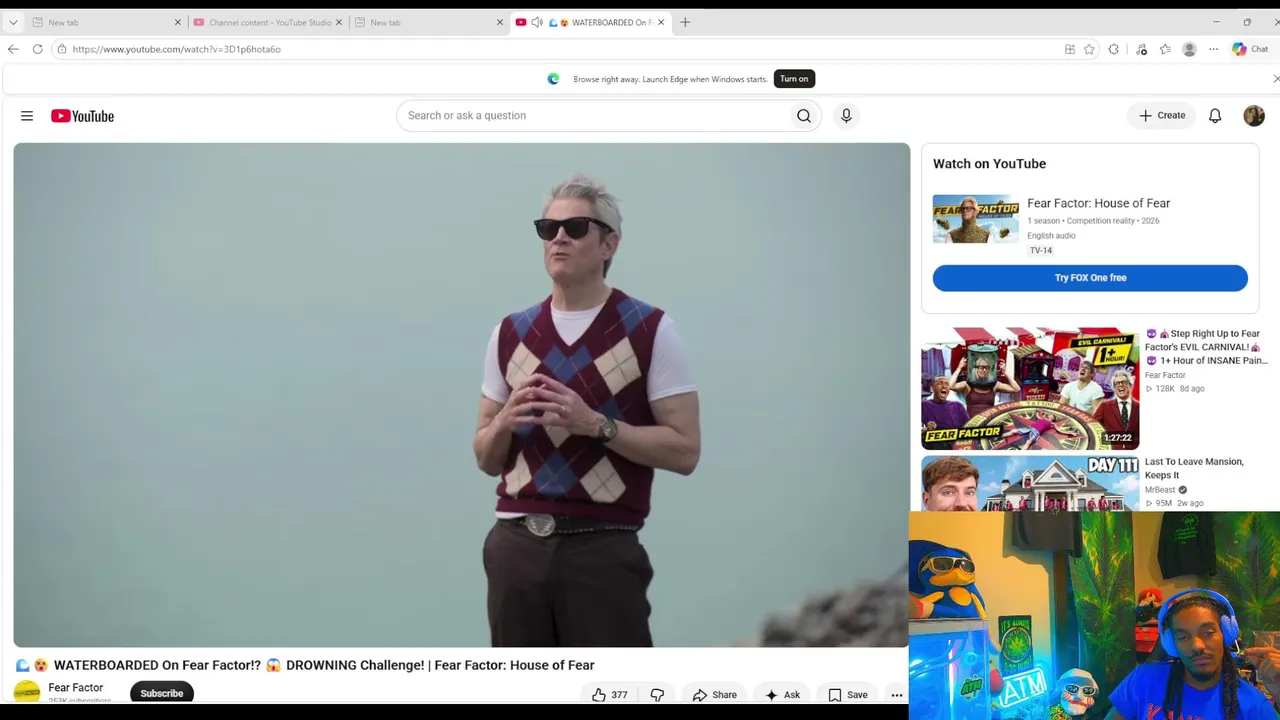The height and width of the screenshot is (720, 1280).
Task: Subscribe to the Fear Factor channel
Action: coord(162,693)
